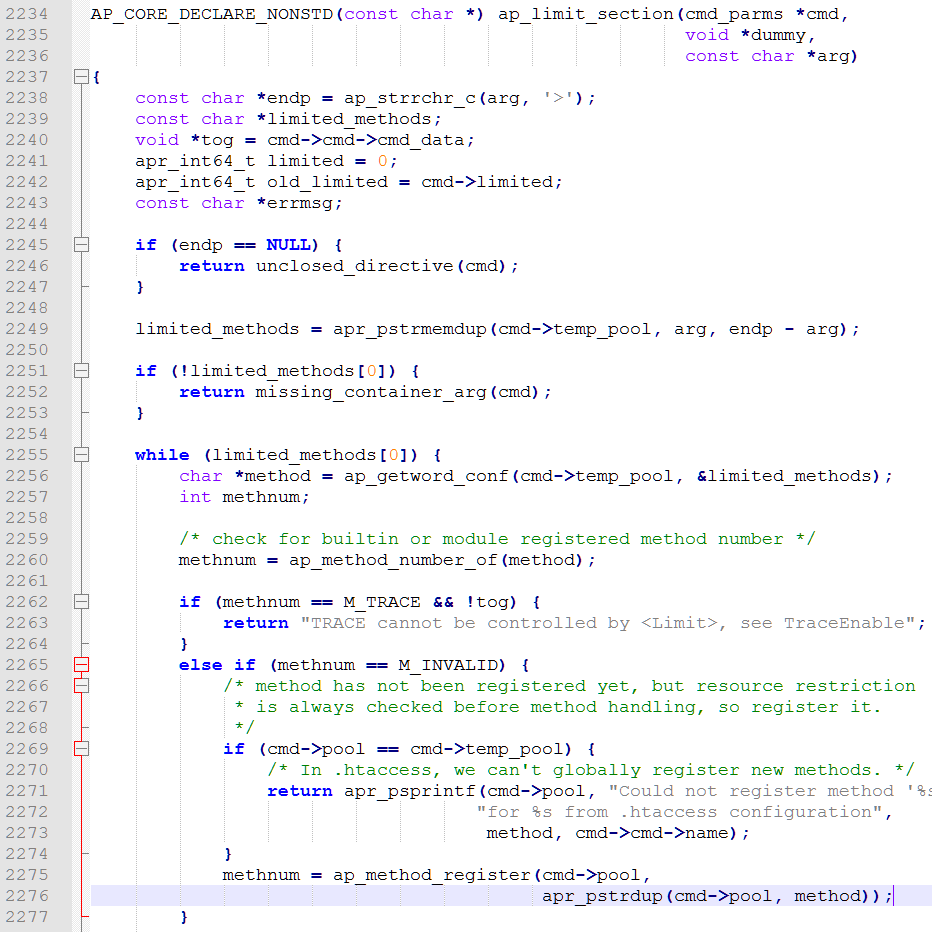Collapse the 'if (endp == NULL)' block fold
The width and height of the screenshot is (932, 932).
coord(81,245)
